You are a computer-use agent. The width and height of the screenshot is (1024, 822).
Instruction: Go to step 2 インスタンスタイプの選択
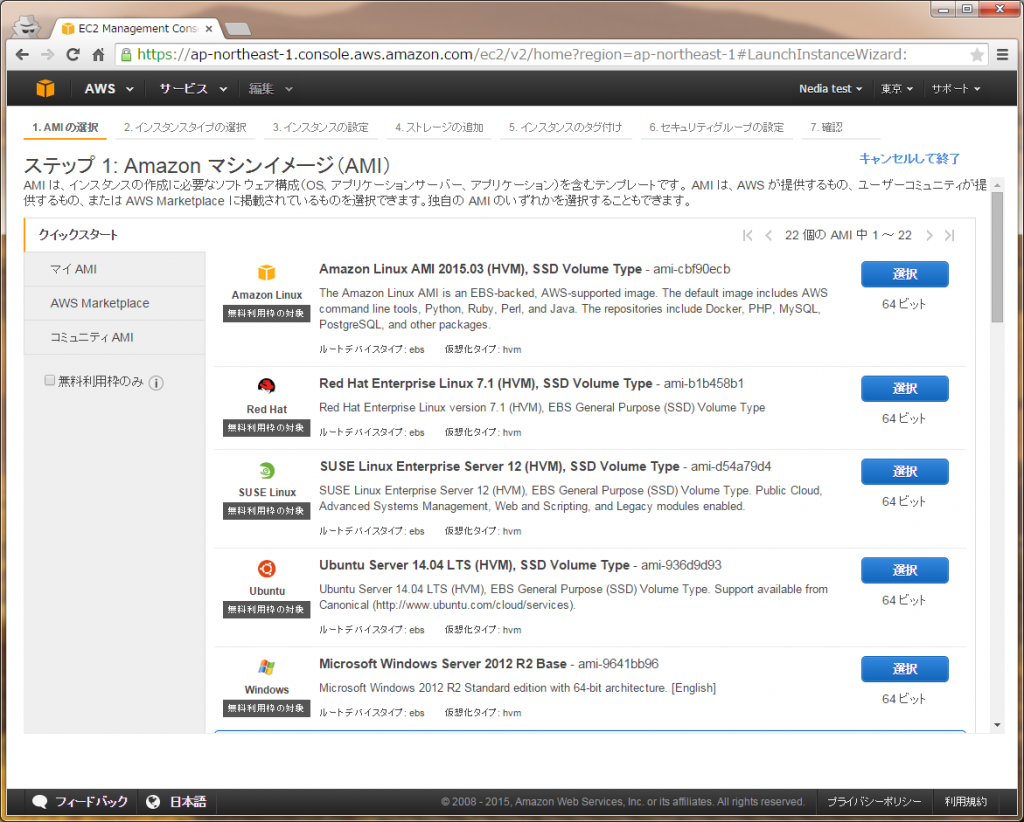[x=185, y=127]
